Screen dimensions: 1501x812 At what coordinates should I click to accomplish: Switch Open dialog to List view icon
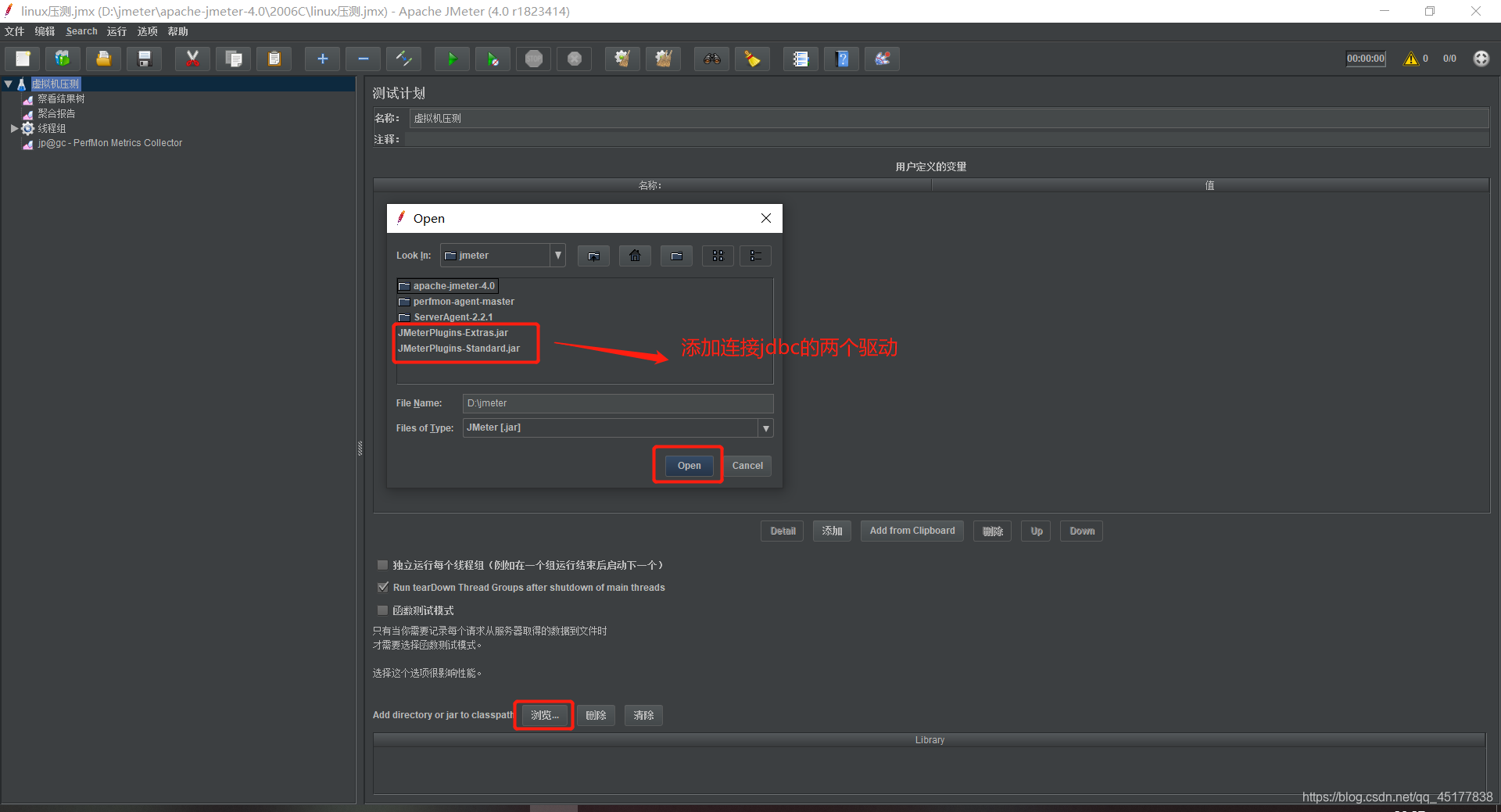click(x=718, y=256)
